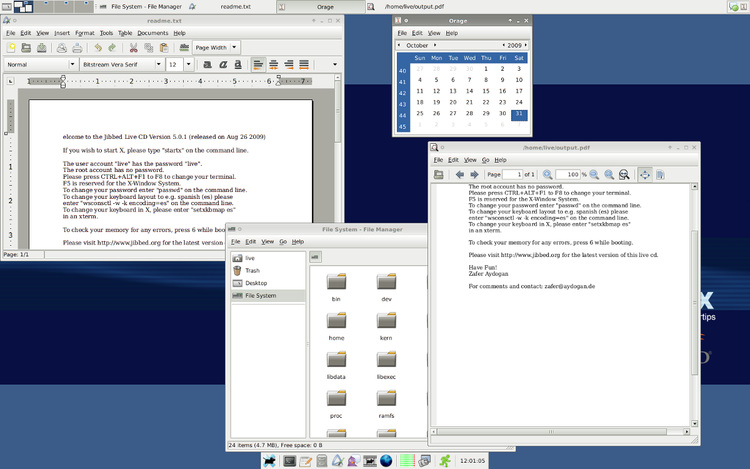Image resolution: width=750 pixels, height=469 pixels.
Task: Select File System in File Manager sidebar
Action: (268, 295)
